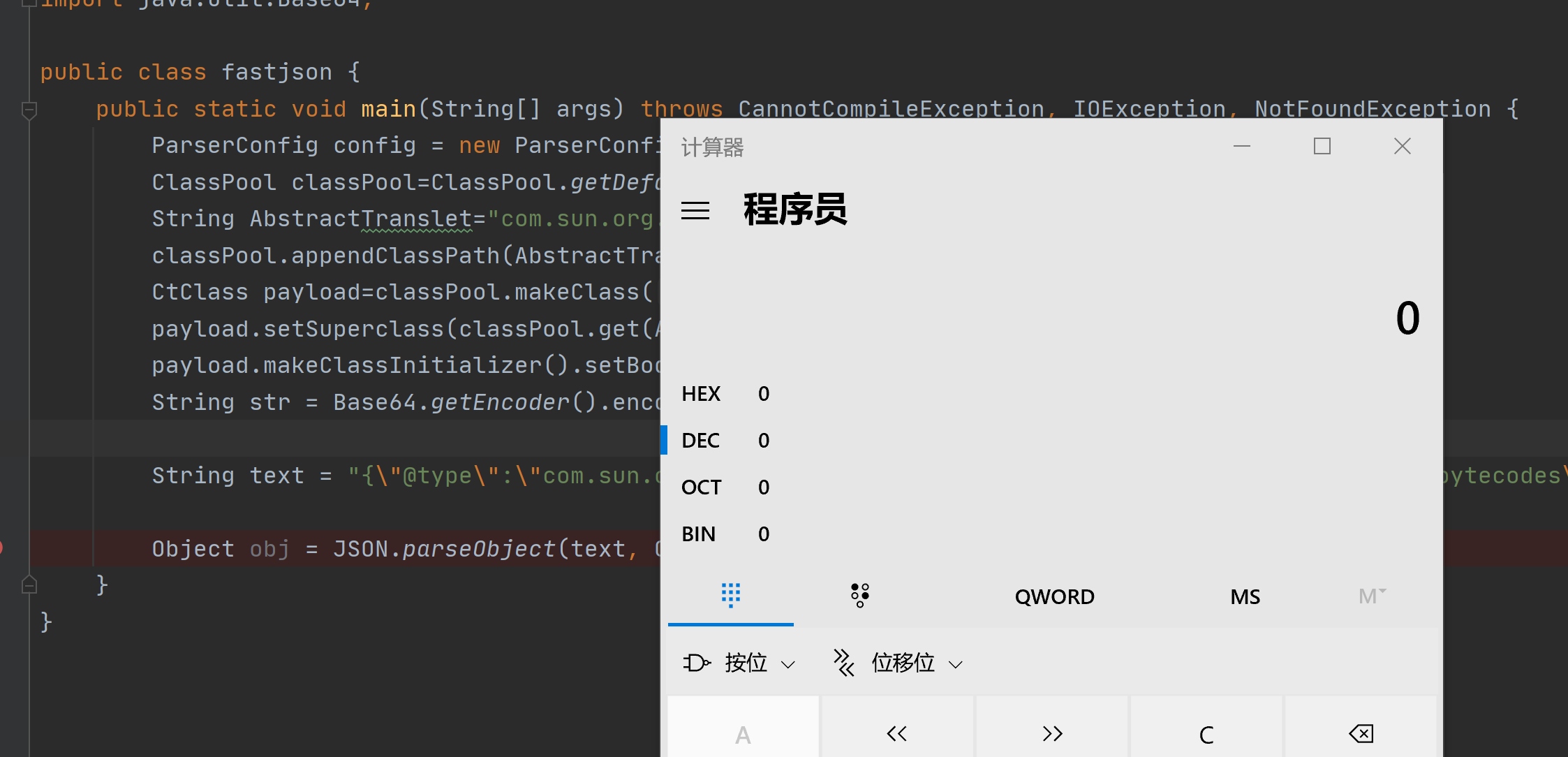Open the calculator hamburger navigation menu

pos(695,210)
